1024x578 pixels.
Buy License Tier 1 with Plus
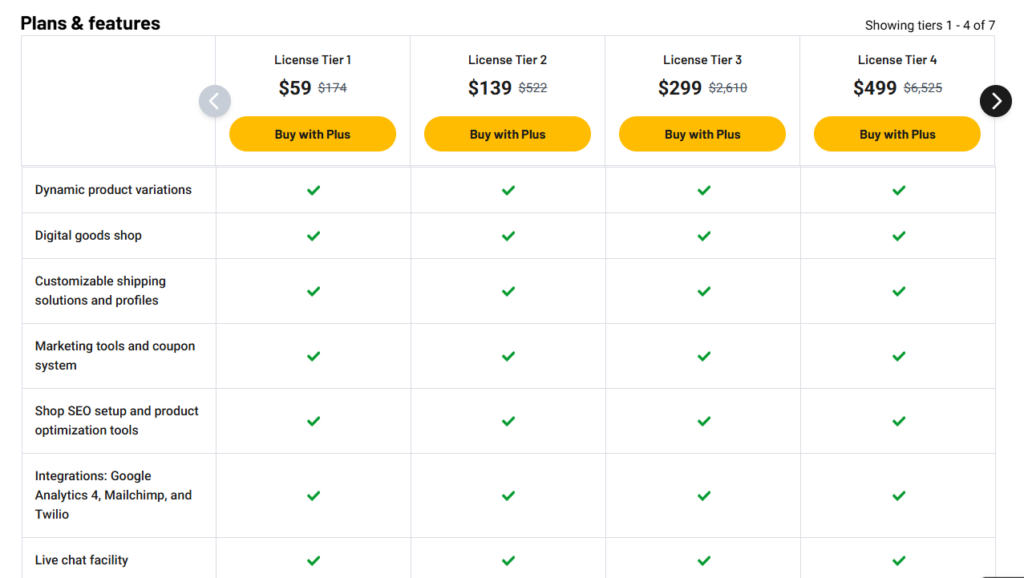coord(312,134)
